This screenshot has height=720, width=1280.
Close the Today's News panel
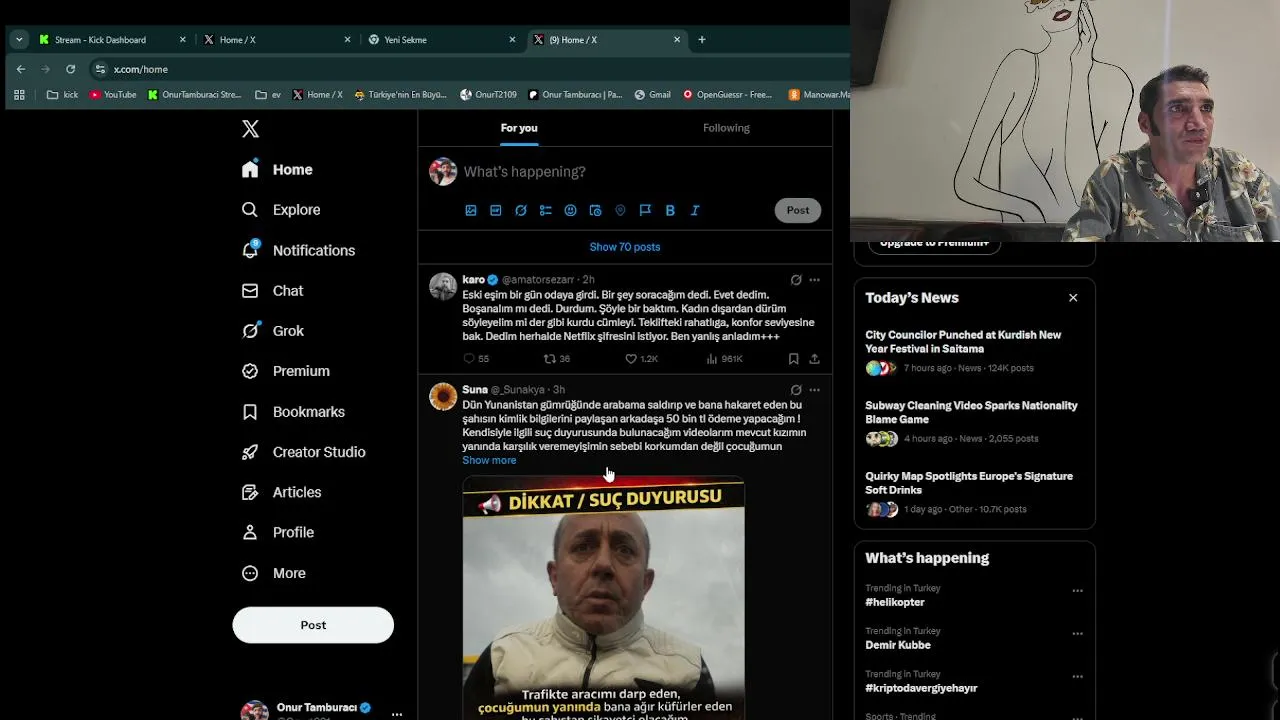point(1073,298)
